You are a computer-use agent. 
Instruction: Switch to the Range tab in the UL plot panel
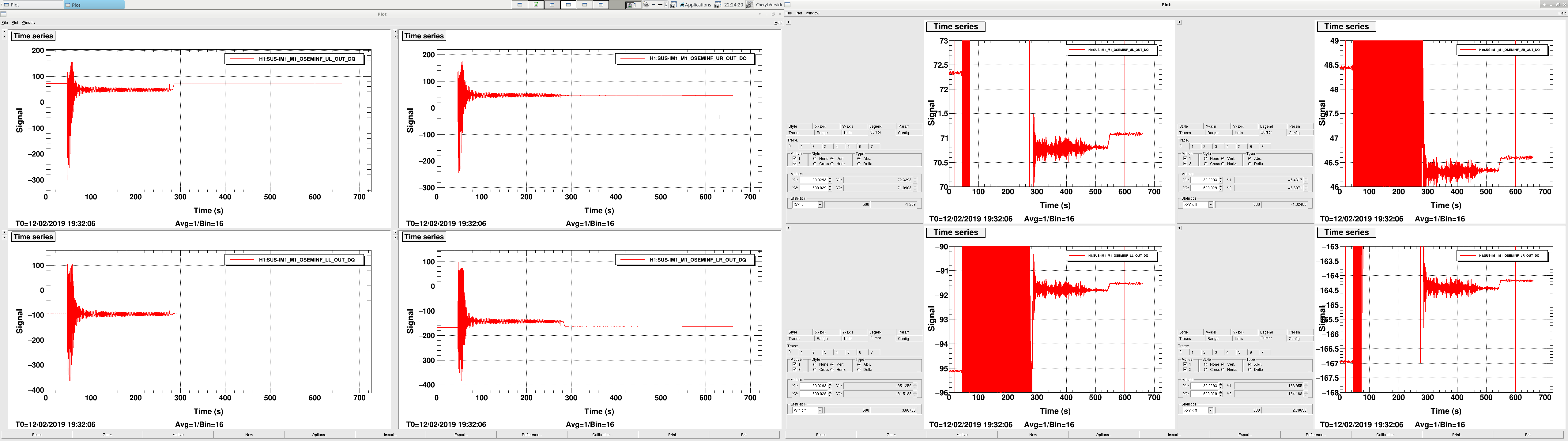822,133
